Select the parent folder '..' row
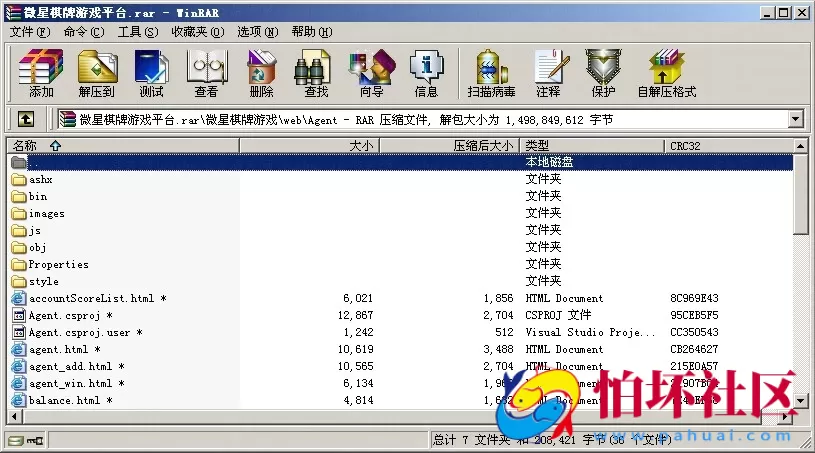Screen dimensions: 815x453 point(400,163)
